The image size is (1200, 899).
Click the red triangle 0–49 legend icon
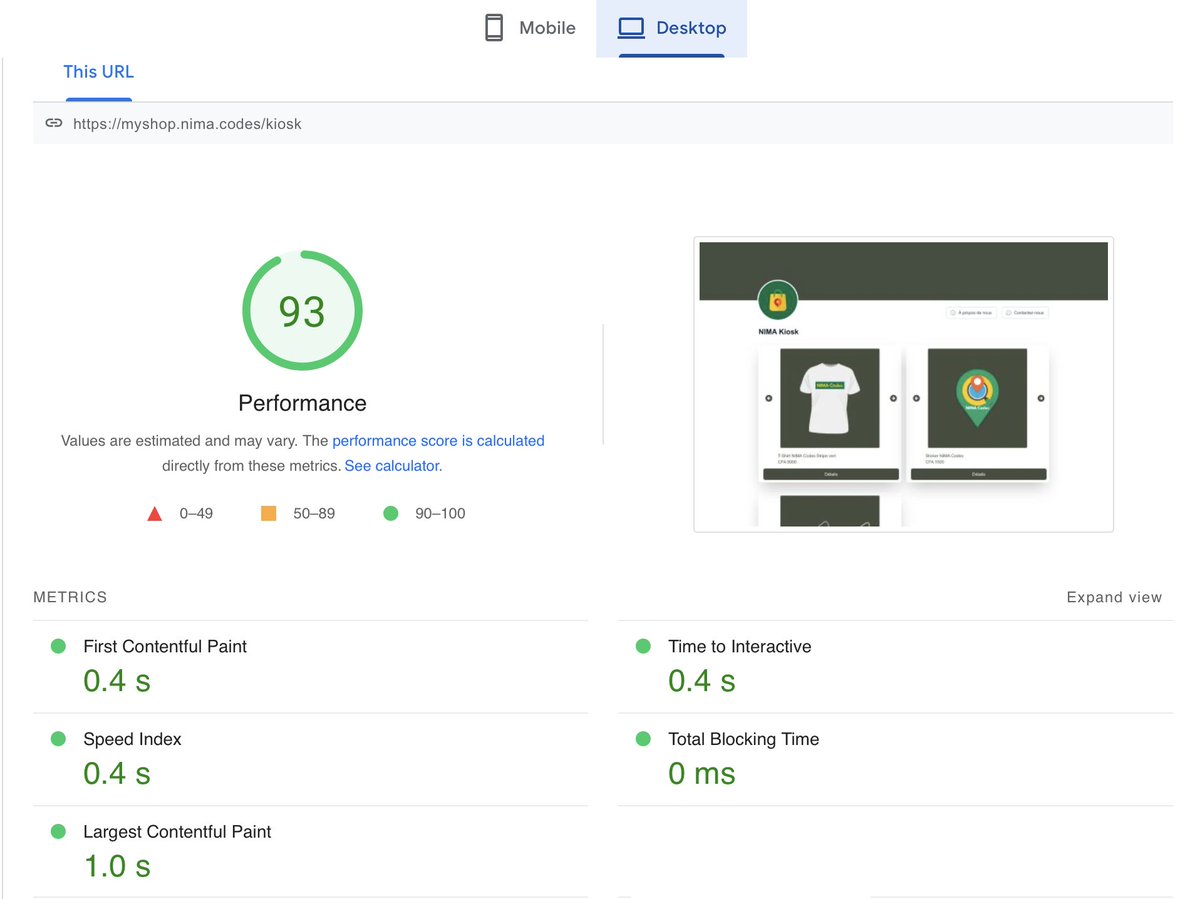click(x=154, y=514)
